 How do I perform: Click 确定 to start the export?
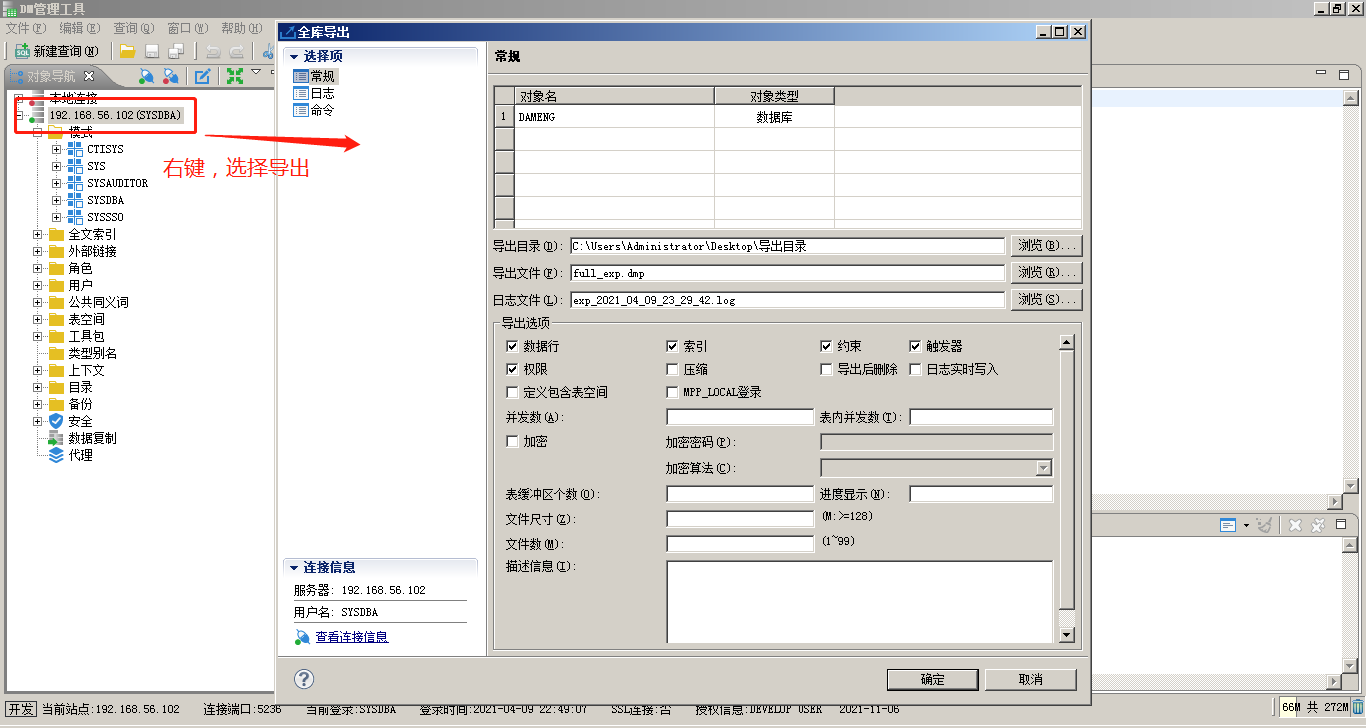coord(931,679)
